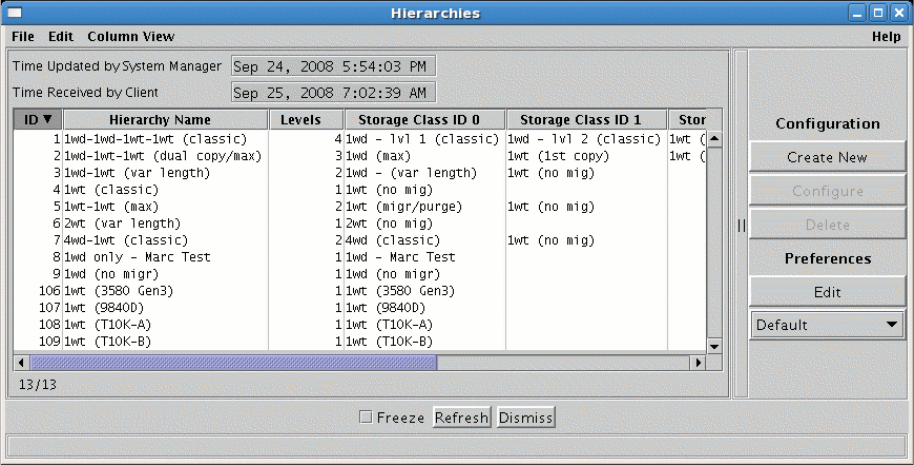
Task: Toggle the Freeze checkbox
Action: tap(365, 417)
